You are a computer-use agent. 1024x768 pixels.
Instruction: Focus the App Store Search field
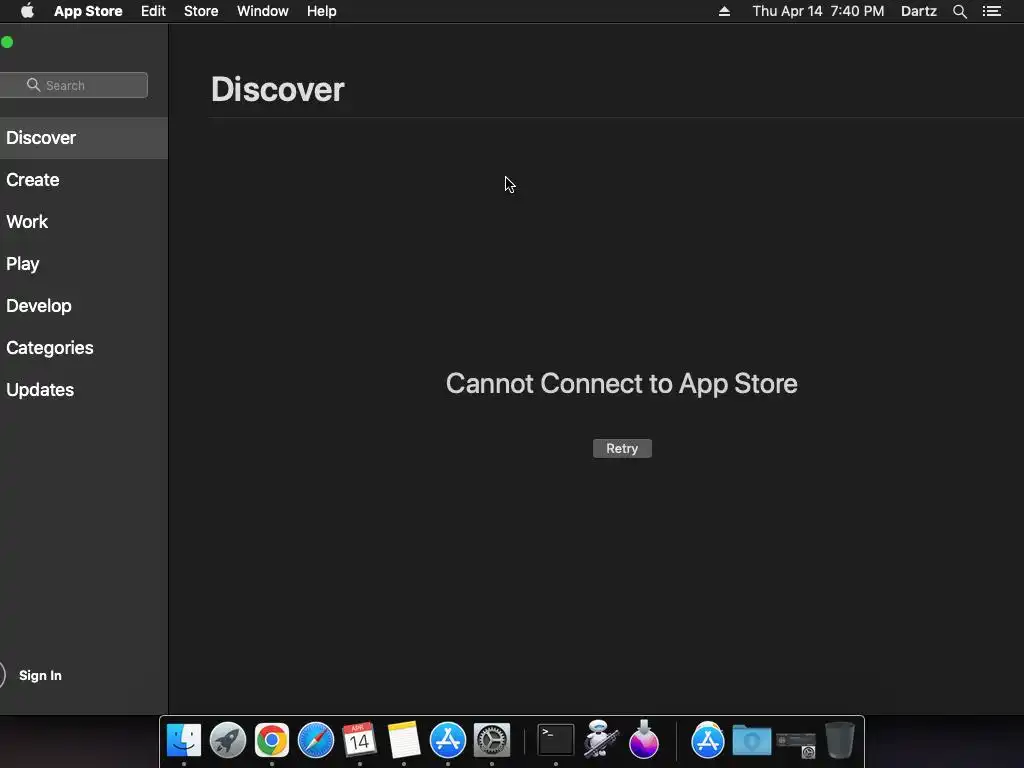[x=74, y=85]
